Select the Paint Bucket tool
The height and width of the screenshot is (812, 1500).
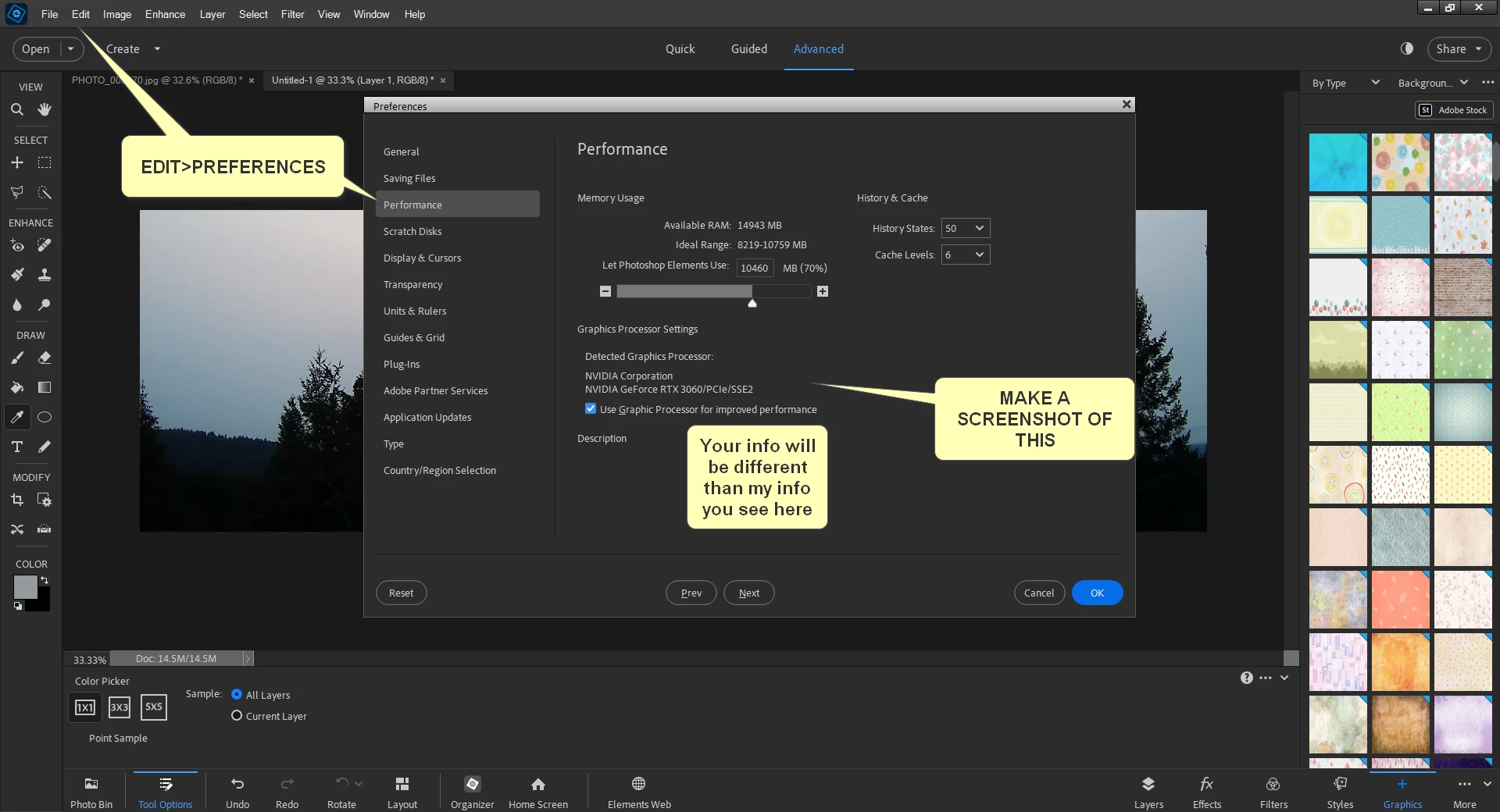[x=16, y=387]
